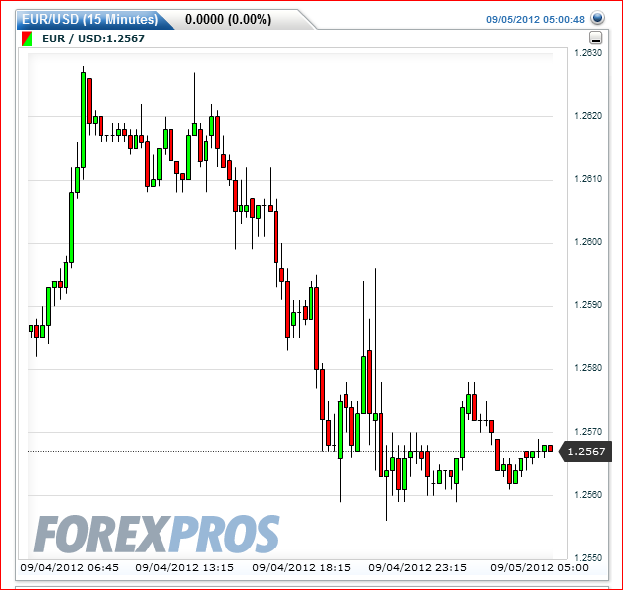Click the 1.2630 price axis label
This screenshot has width=623, height=590.
(588, 53)
